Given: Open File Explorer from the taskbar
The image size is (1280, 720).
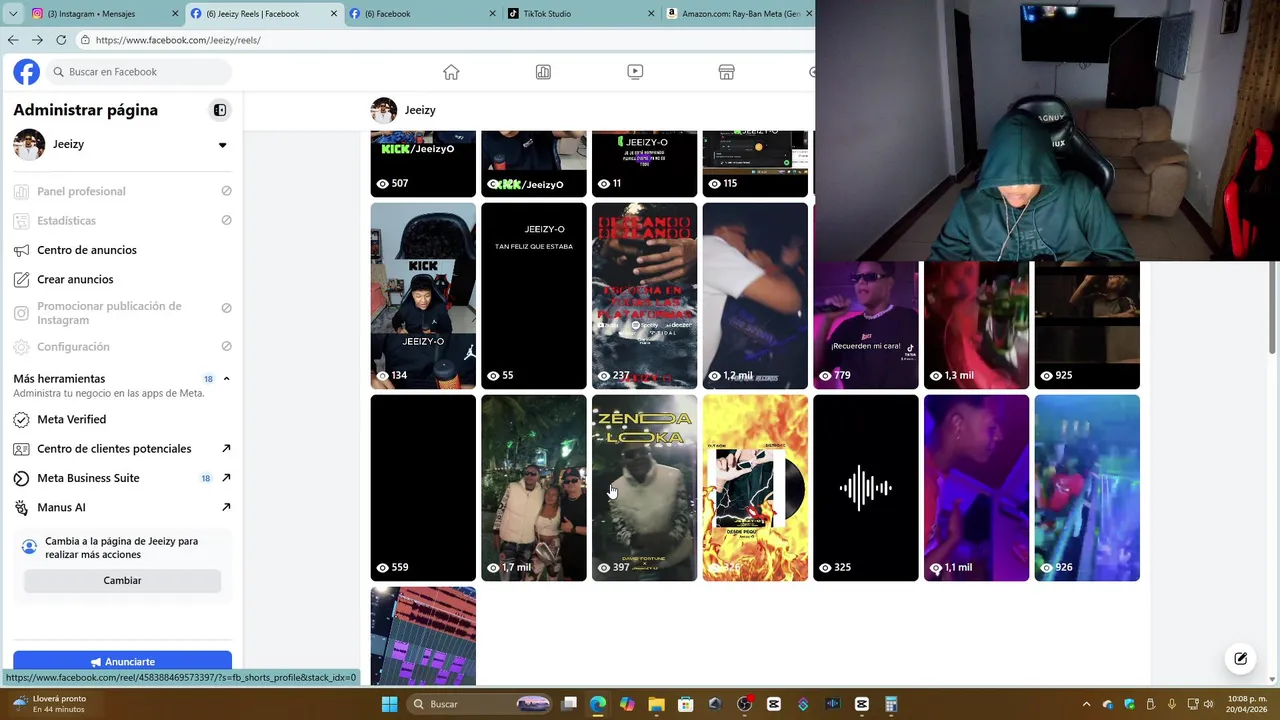Looking at the screenshot, I should (656, 704).
